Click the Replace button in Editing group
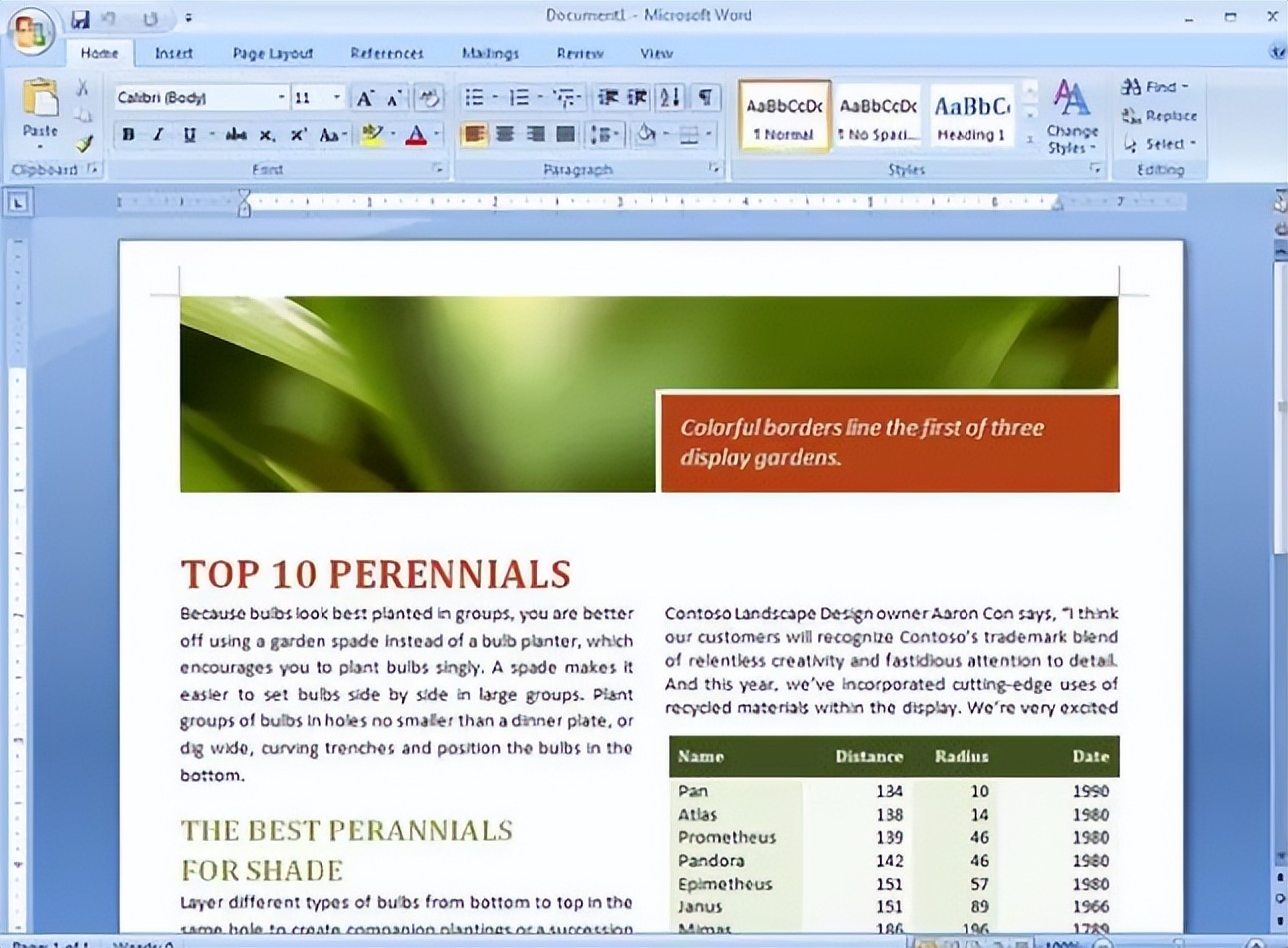1288x948 pixels. pyautogui.click(x=1160, y=116)
